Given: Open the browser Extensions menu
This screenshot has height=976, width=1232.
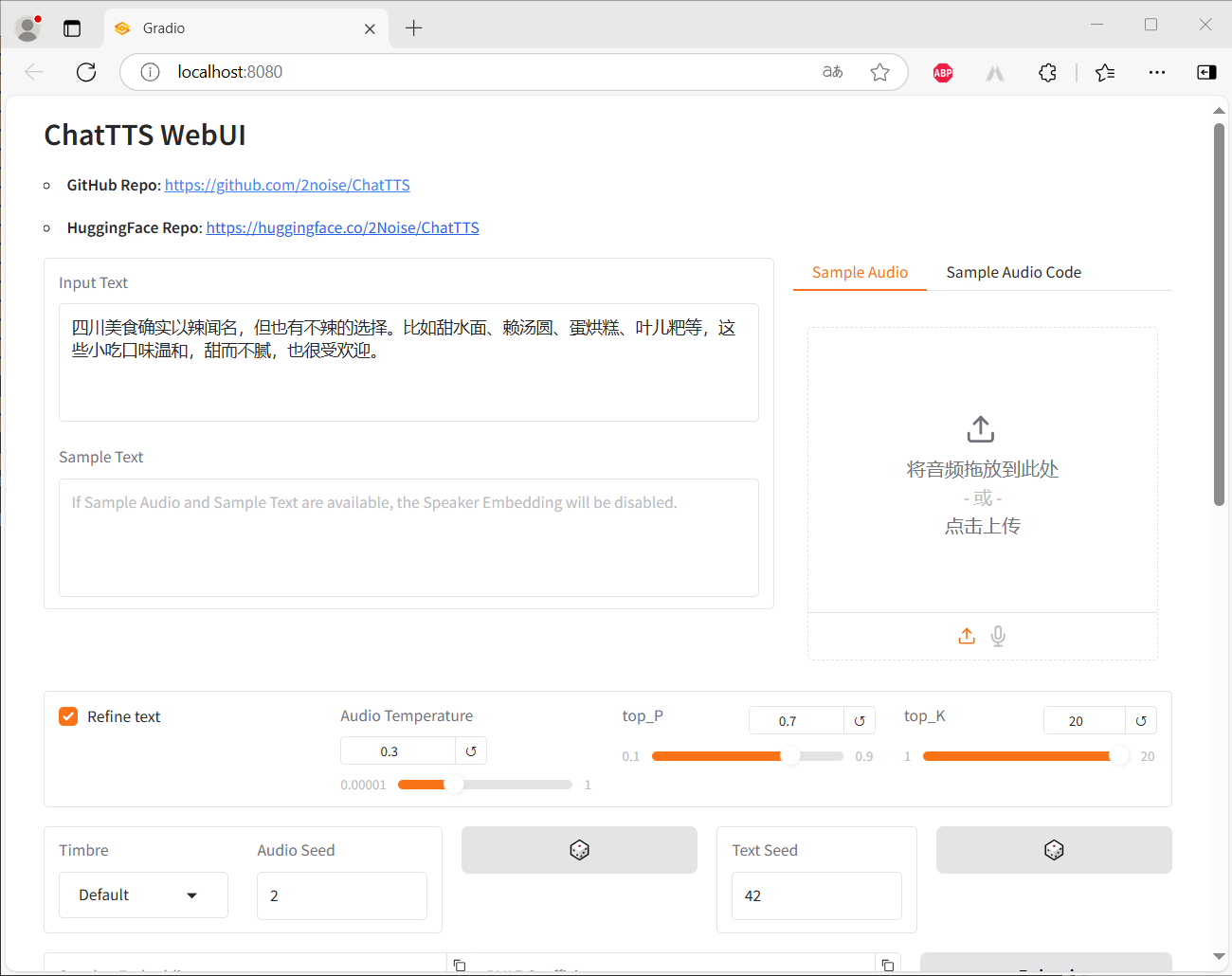Looking at the screenshot, I should (1047, 72).
